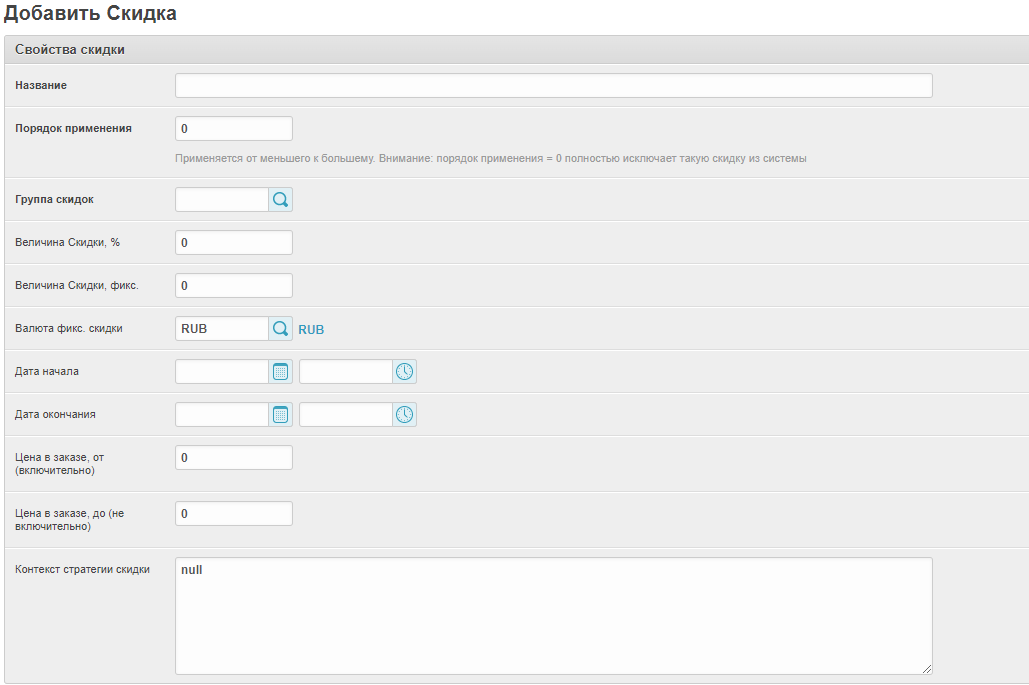Open the clock time picker for Дата окончания
This screenshot has height=685, width=1029.
point(404,415)
